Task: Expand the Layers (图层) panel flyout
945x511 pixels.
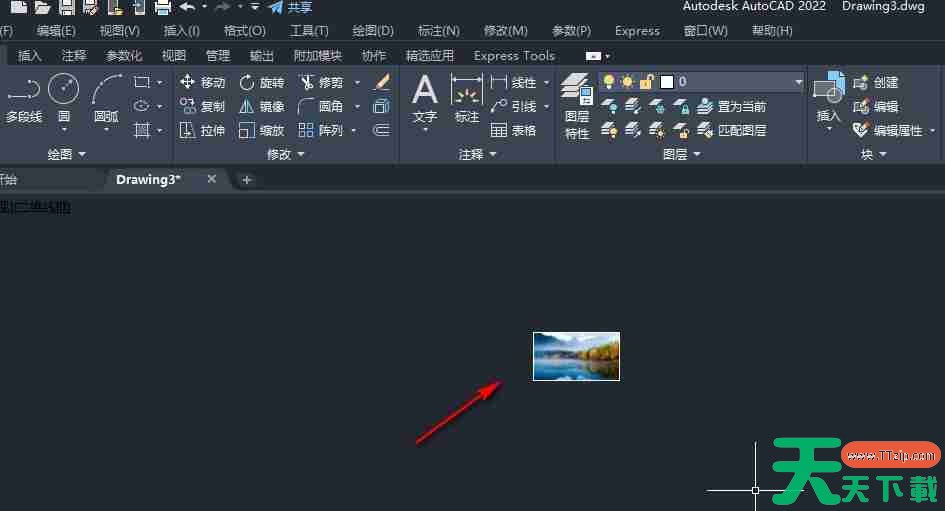Action: tap(682, 154)
